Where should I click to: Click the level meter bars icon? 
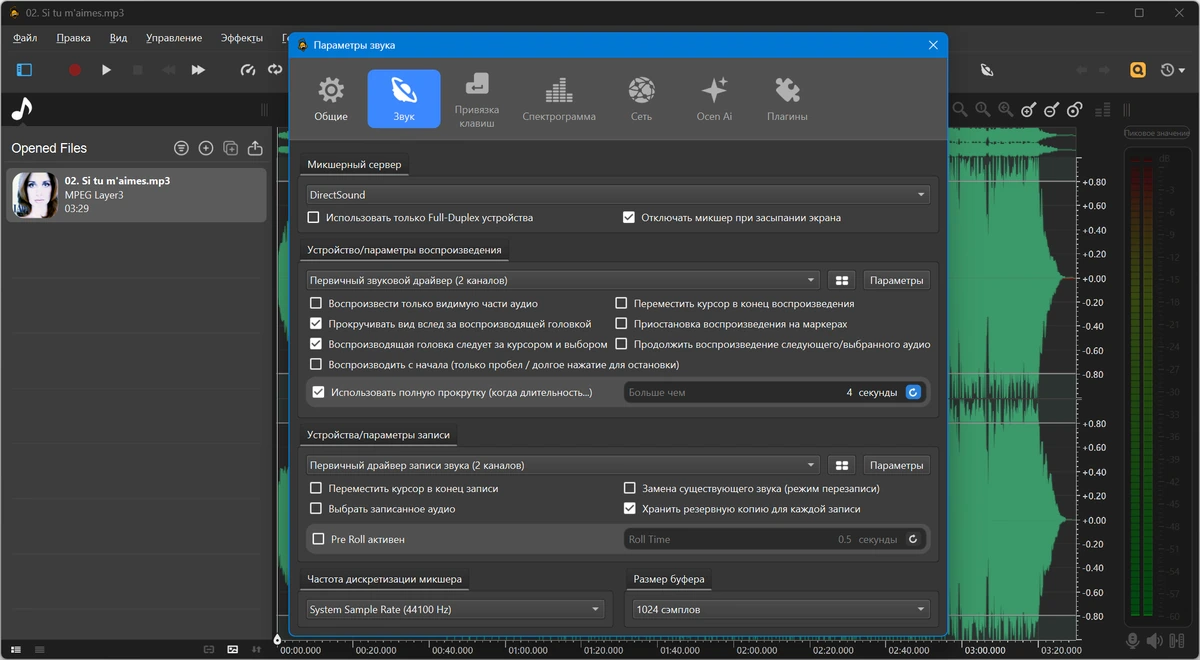coord(1103,110)
